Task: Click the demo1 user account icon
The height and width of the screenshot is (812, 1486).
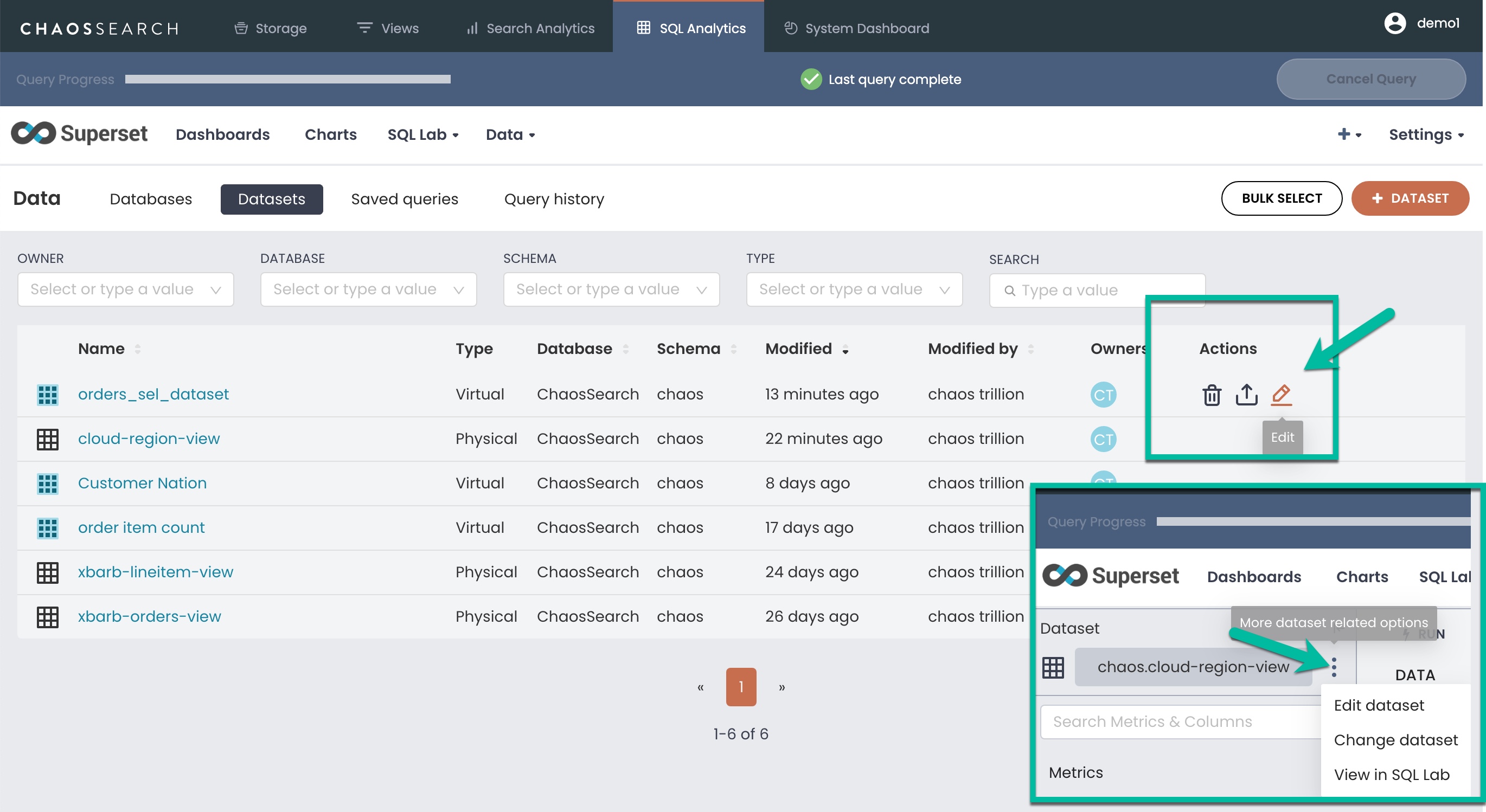Action: click(1395, 23)
